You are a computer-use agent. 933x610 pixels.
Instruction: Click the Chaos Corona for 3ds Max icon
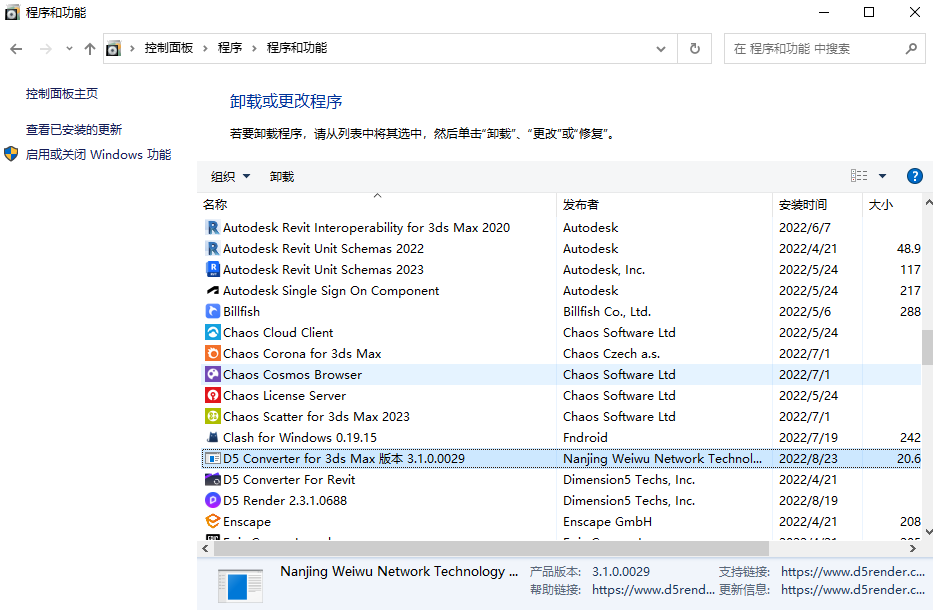212,354
